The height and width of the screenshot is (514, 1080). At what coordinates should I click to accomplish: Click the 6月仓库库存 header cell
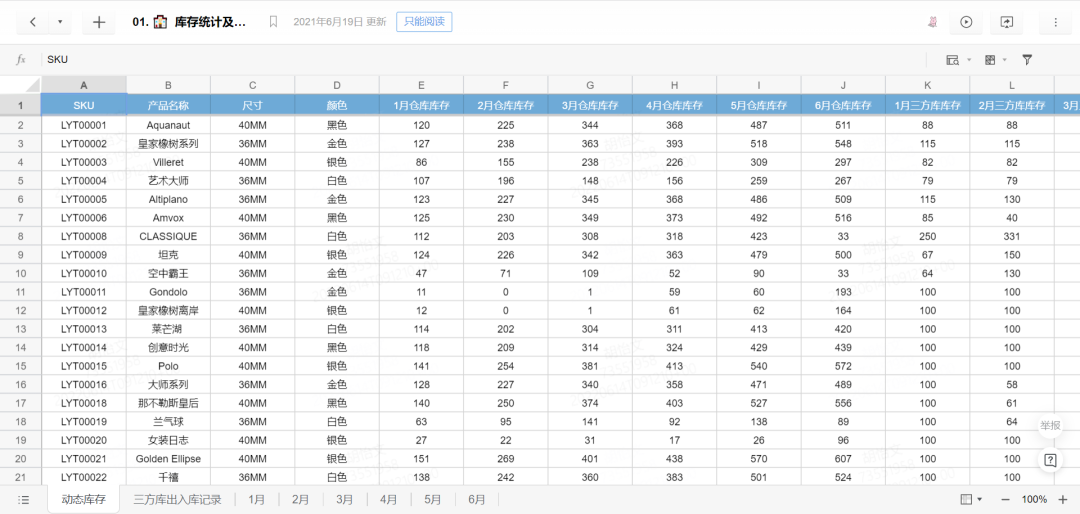(843, 105)
